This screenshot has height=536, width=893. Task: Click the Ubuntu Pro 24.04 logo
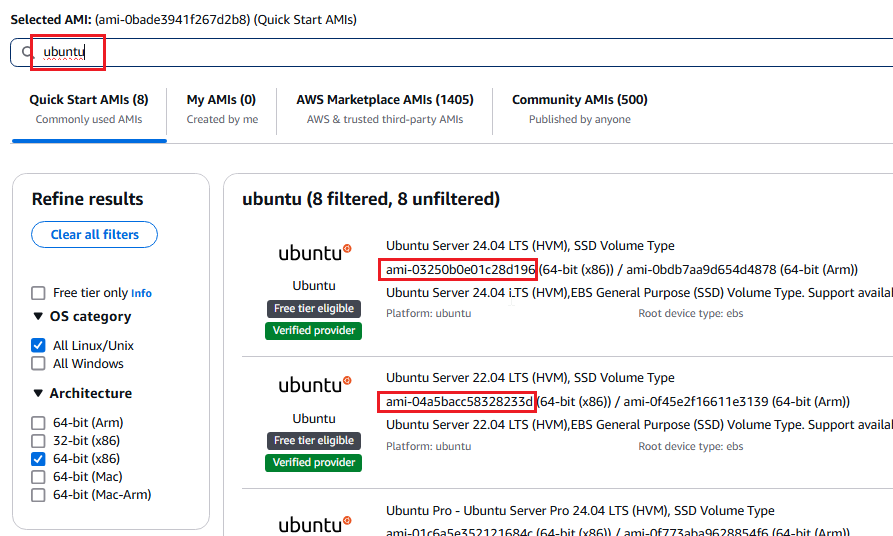tap(314, 524)
